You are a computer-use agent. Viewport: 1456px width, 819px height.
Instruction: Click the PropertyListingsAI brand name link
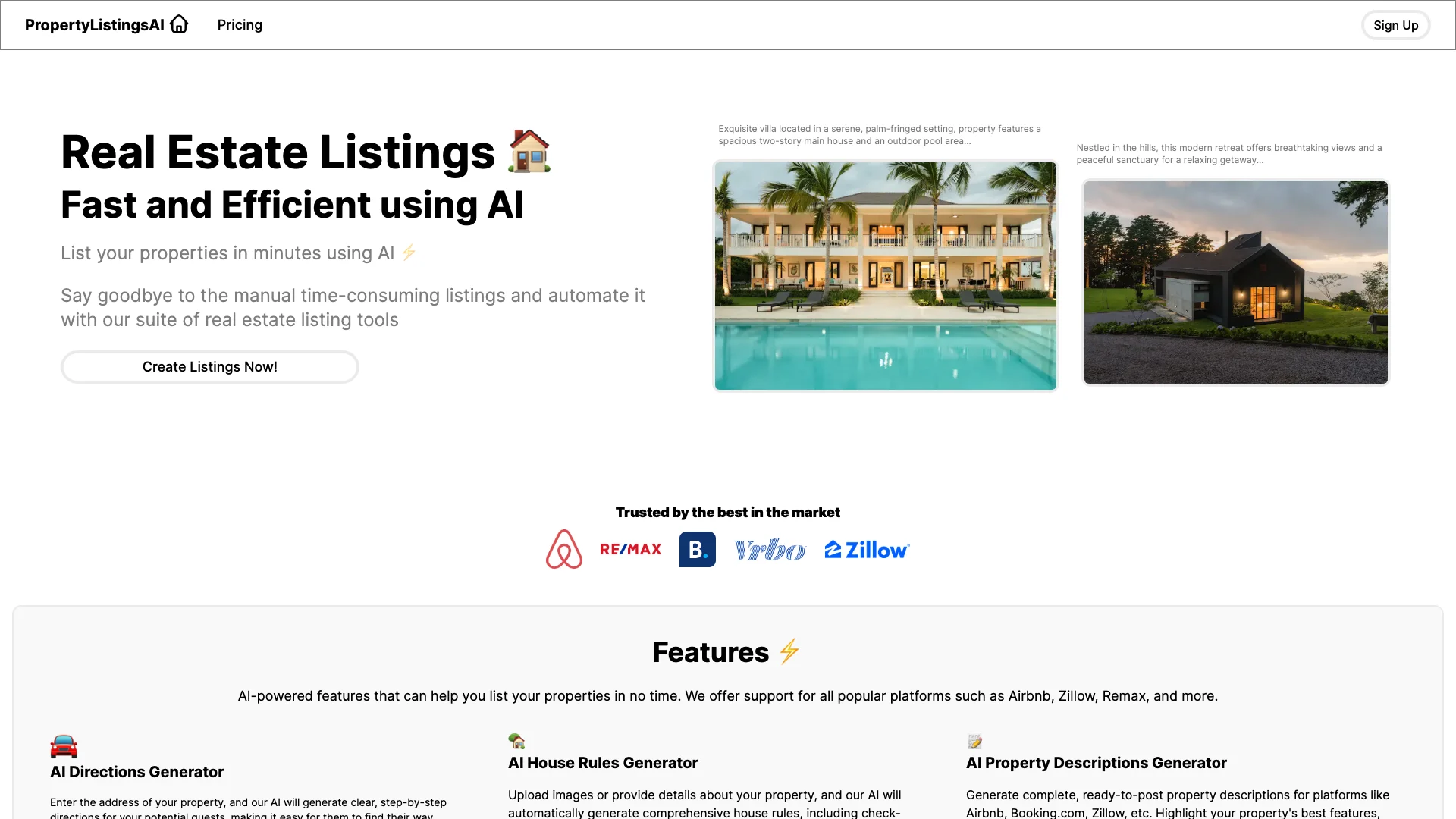click(x=107, y=24)
